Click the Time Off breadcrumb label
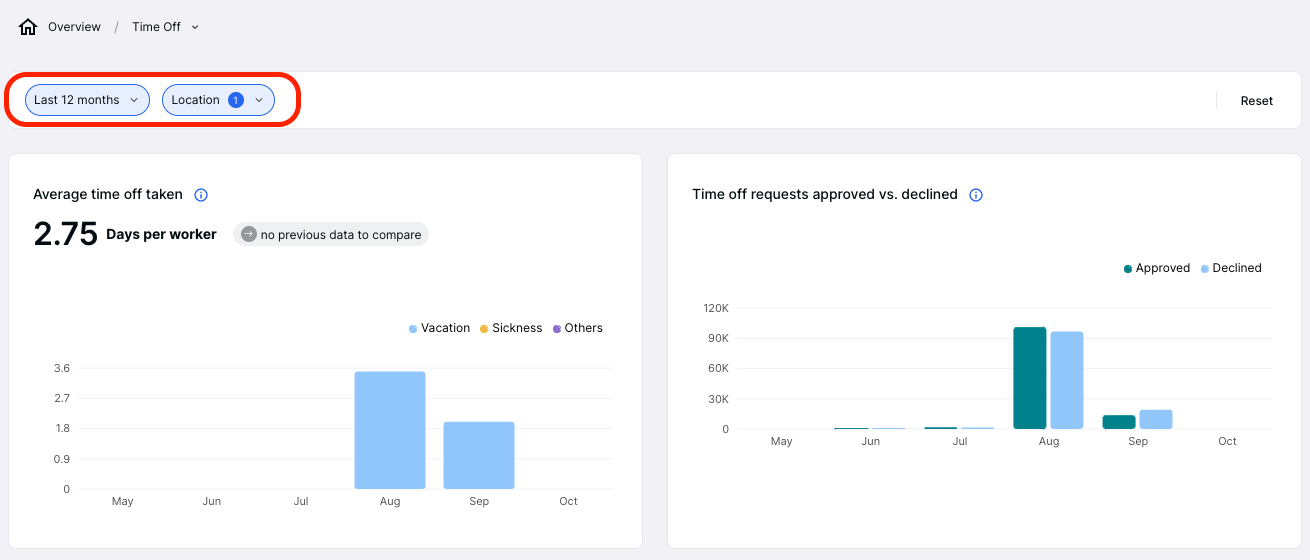This screenshot has width=1310, height=560. click(x=156, y=27)
